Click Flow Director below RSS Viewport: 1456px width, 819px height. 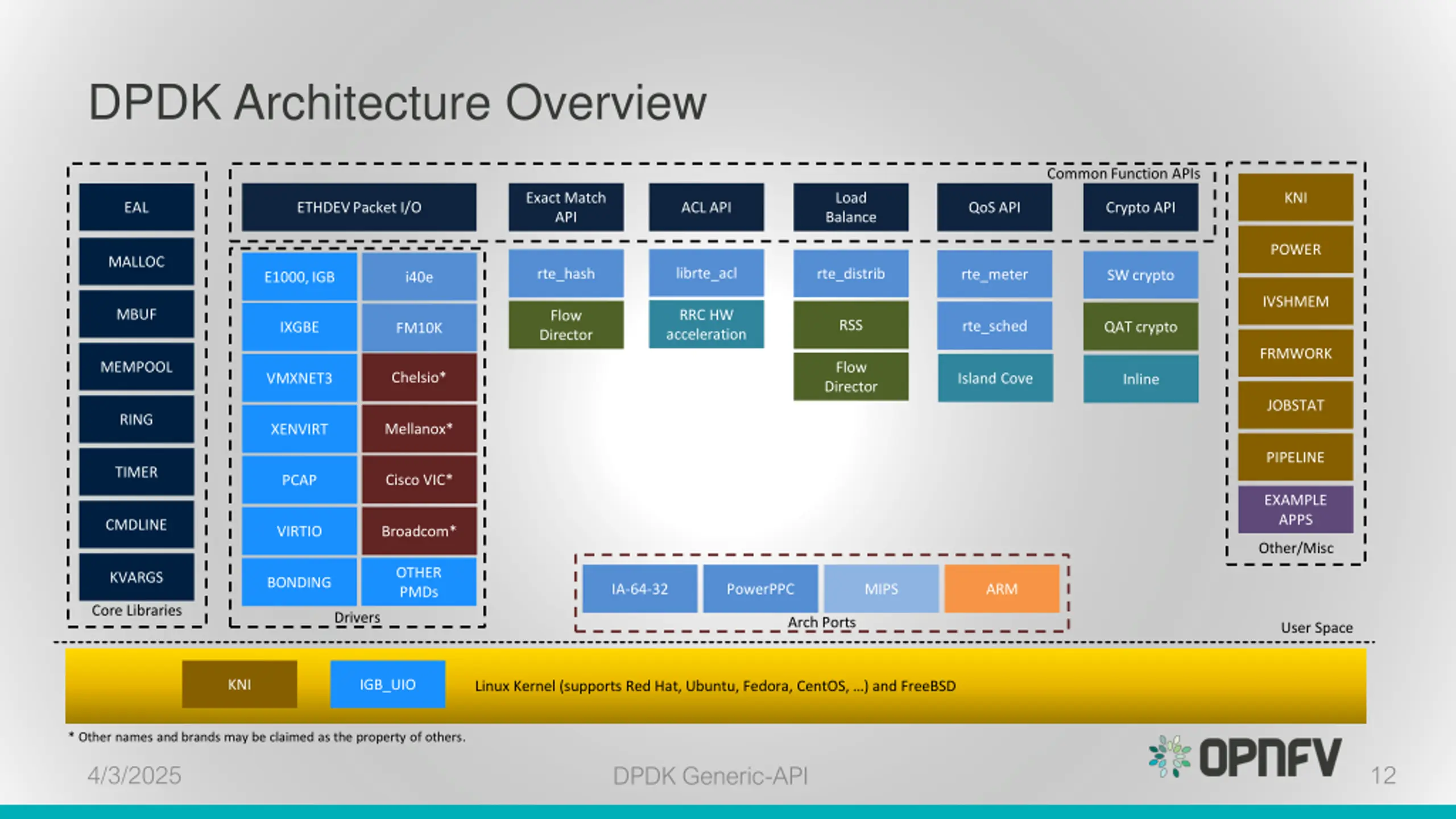(x=851, y=377)
